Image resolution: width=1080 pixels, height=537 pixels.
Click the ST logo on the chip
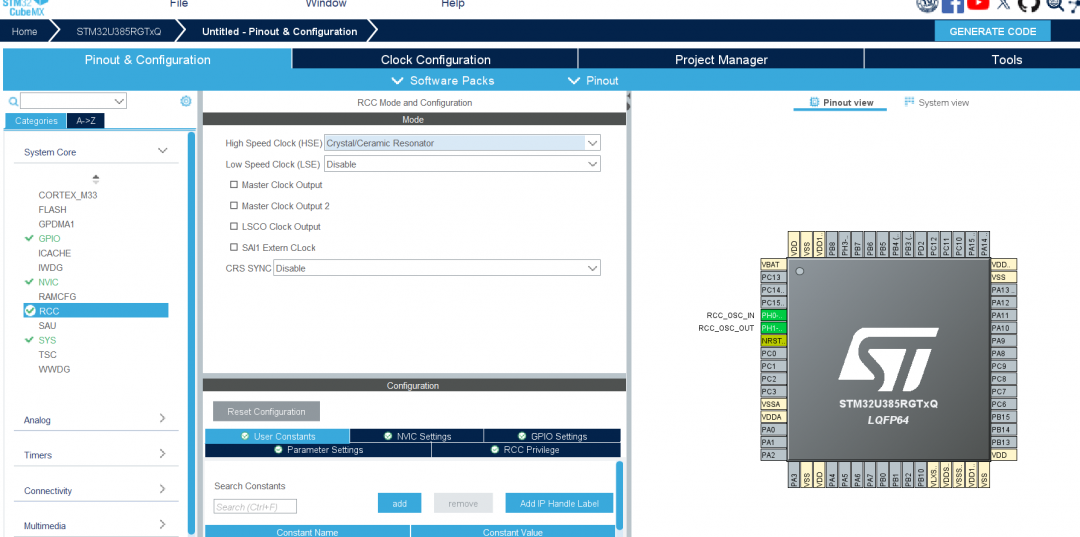(888, 359)
